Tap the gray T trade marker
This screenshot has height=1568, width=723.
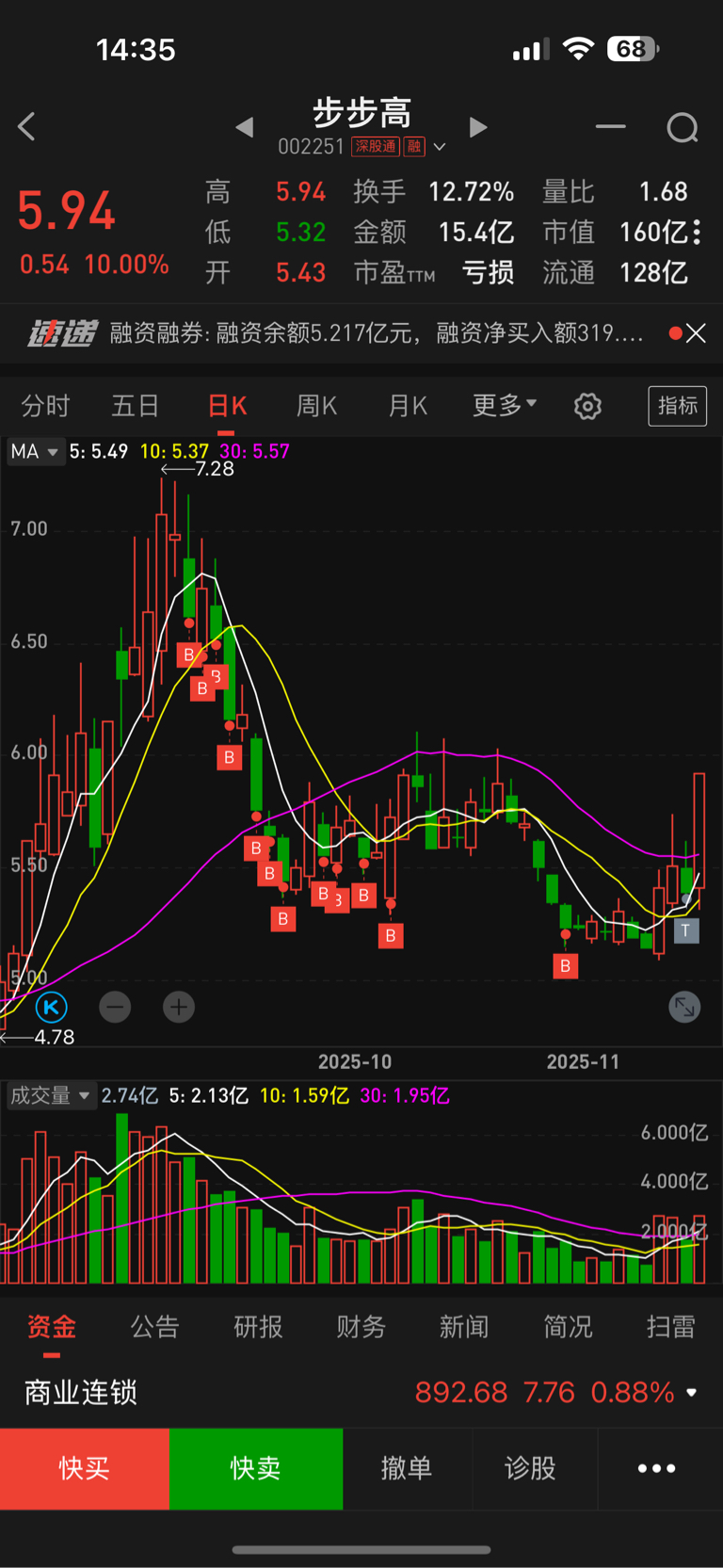point(686,930)
